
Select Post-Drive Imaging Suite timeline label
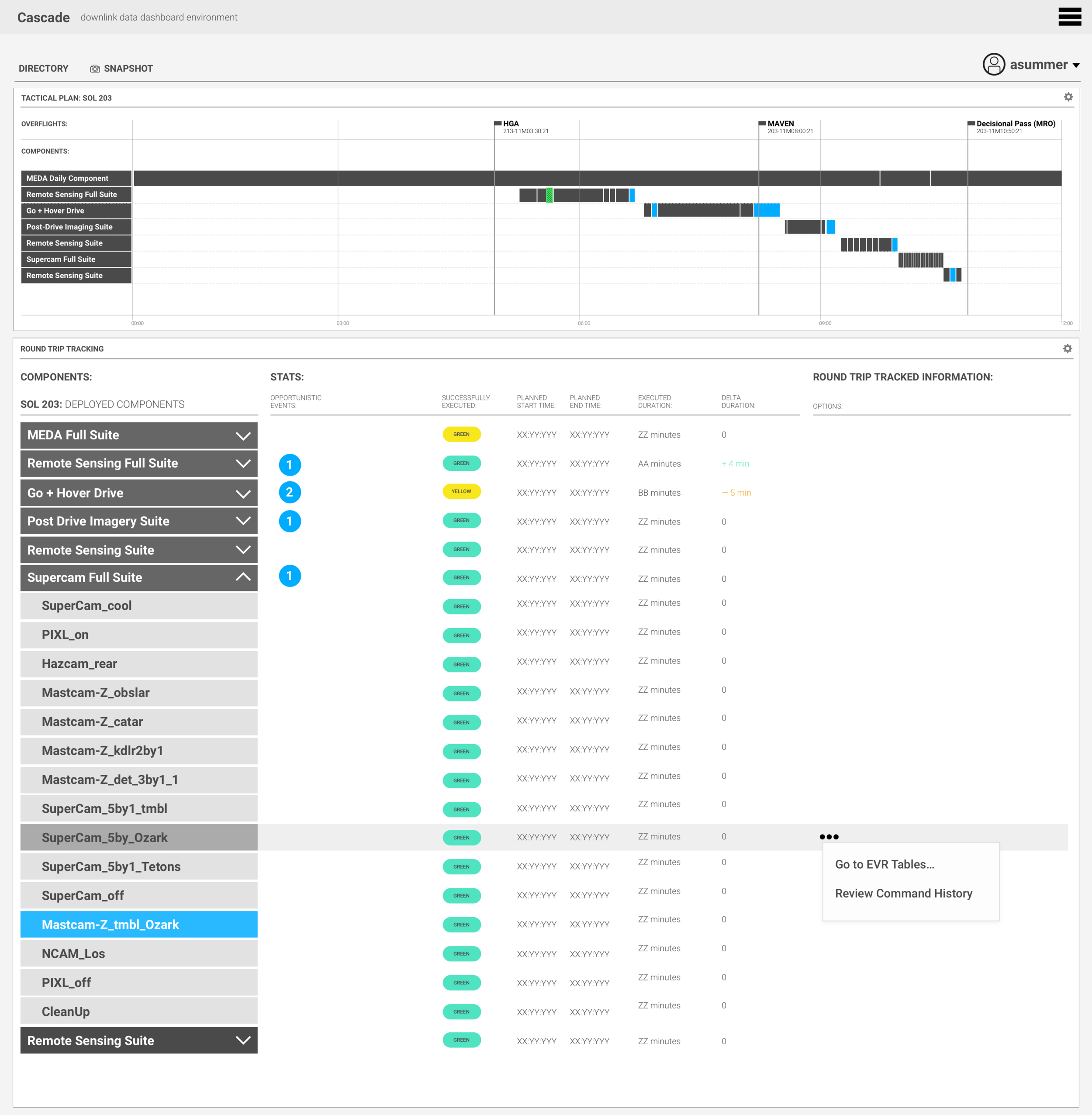point(76,227)
